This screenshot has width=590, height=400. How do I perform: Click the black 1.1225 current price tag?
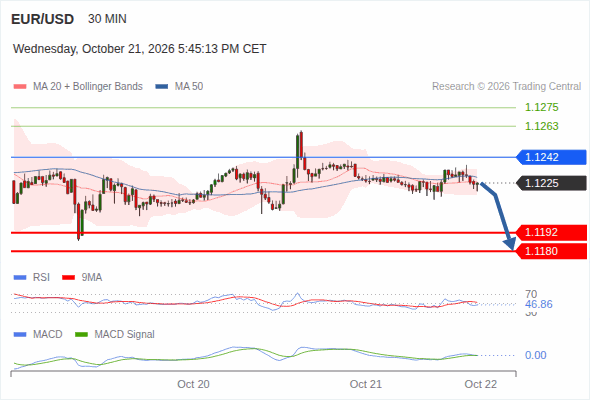(x=551, y=183)
